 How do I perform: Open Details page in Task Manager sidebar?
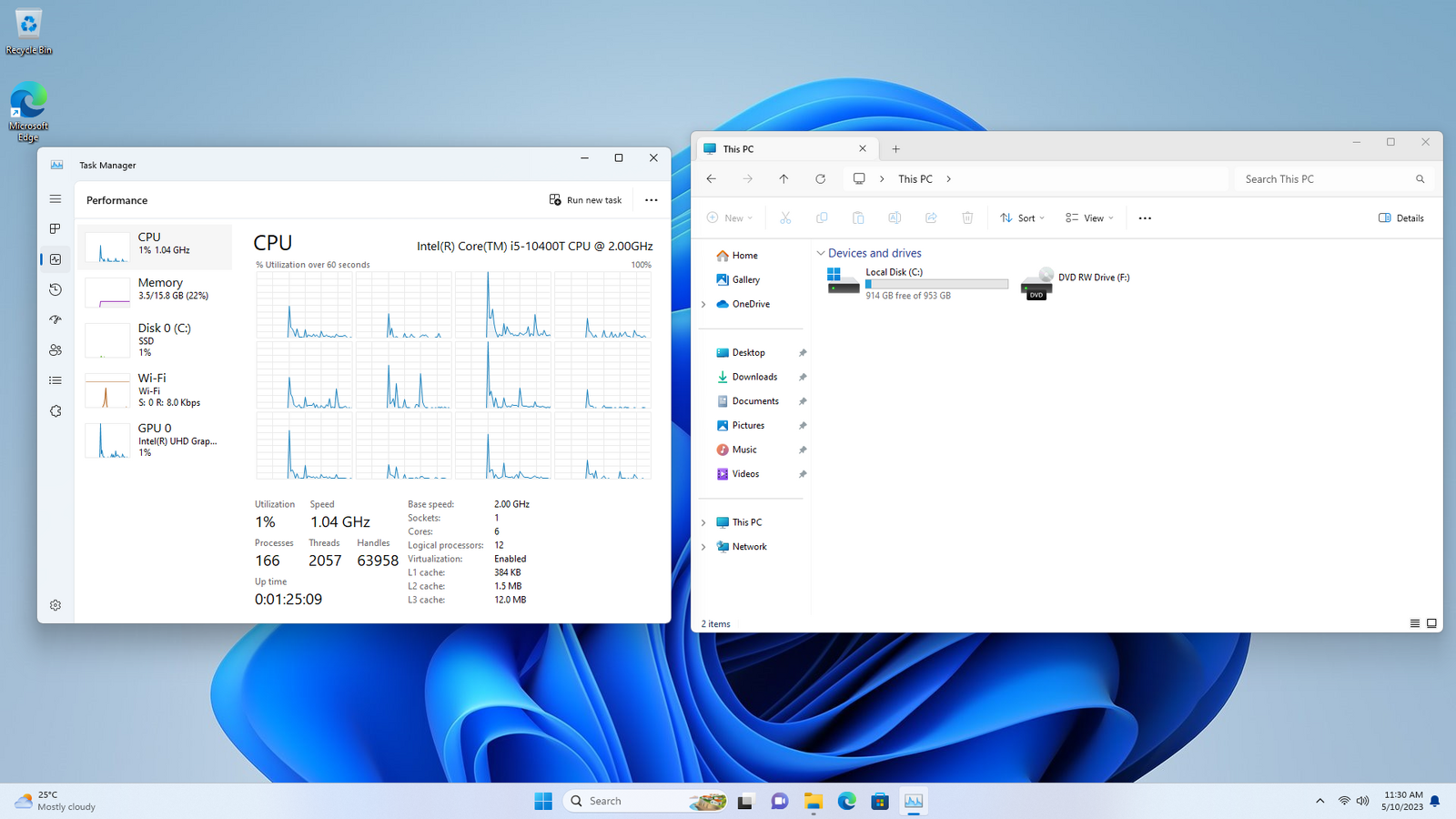pyautogui.click(x=56, y=380)
